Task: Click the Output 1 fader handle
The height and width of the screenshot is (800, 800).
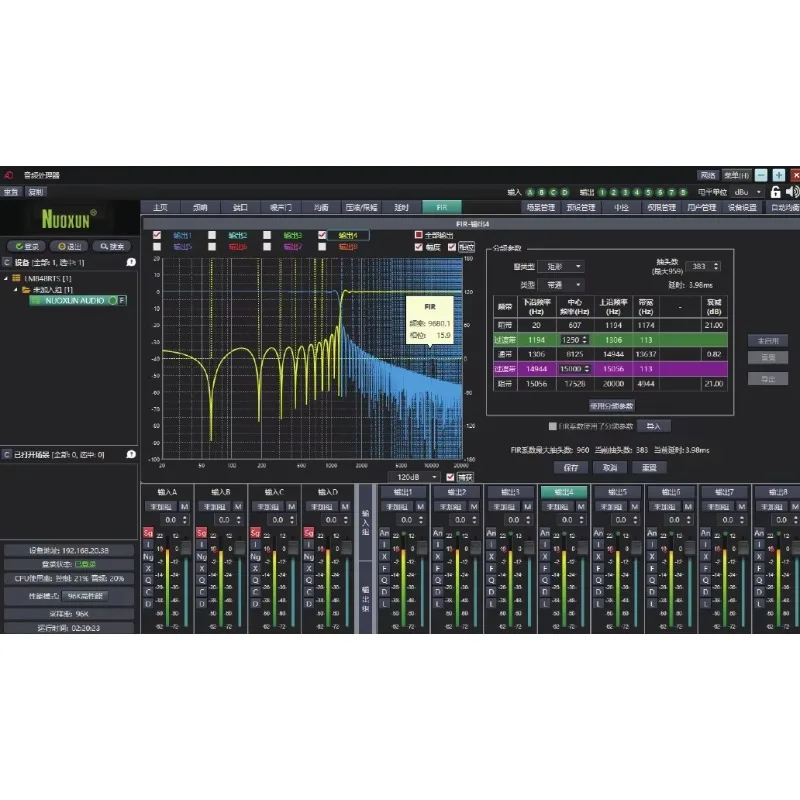Action: coord(422,548)
